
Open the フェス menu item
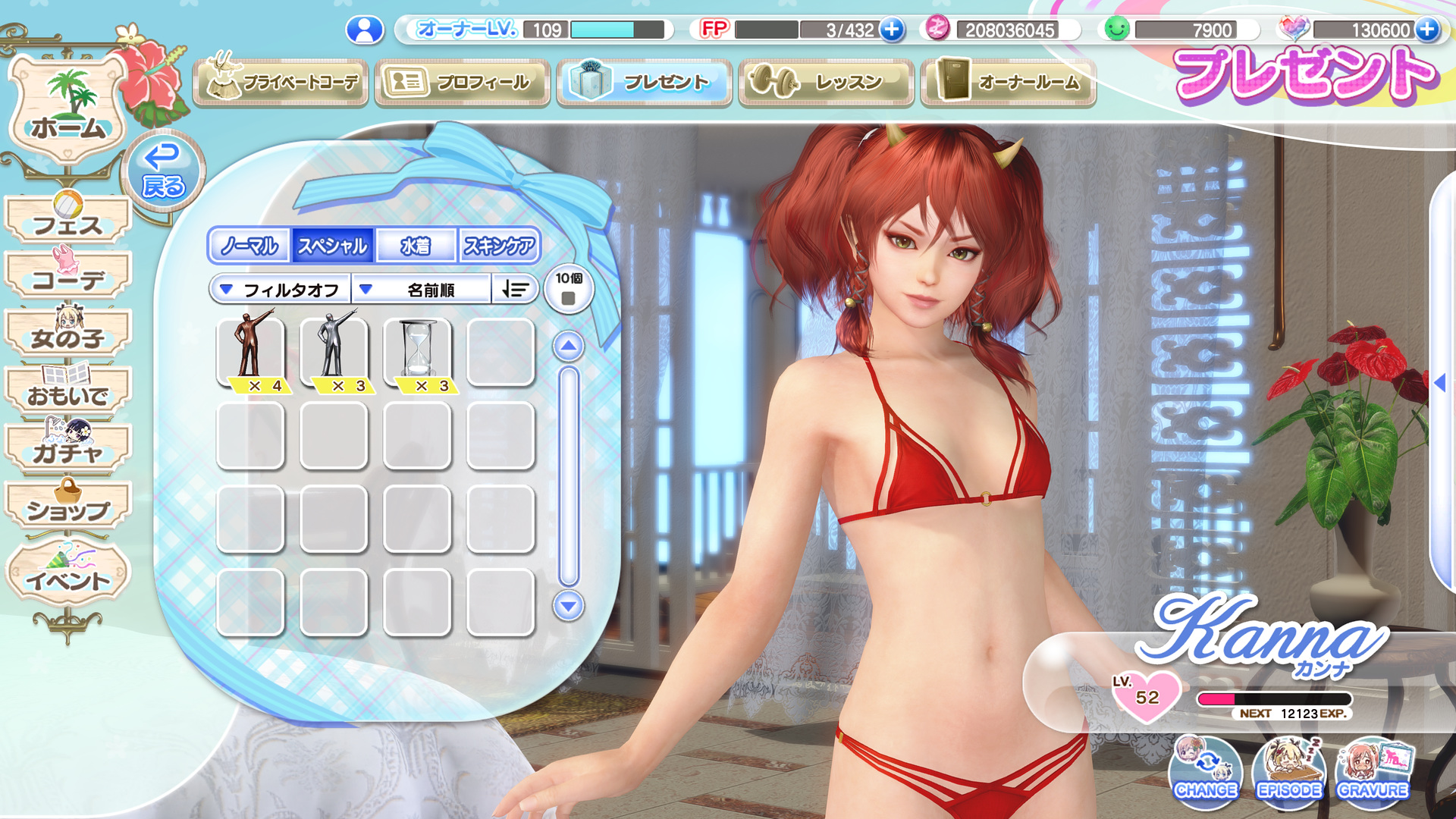point(67,218)
